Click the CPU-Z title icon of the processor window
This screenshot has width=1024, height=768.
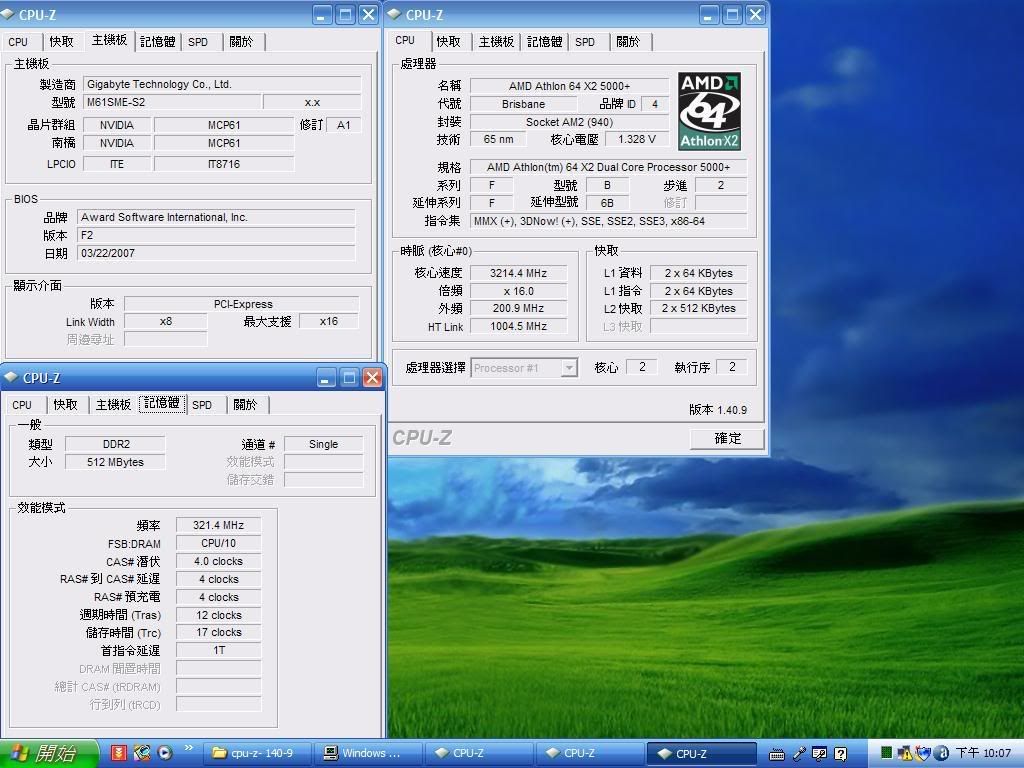coord(394,14)
